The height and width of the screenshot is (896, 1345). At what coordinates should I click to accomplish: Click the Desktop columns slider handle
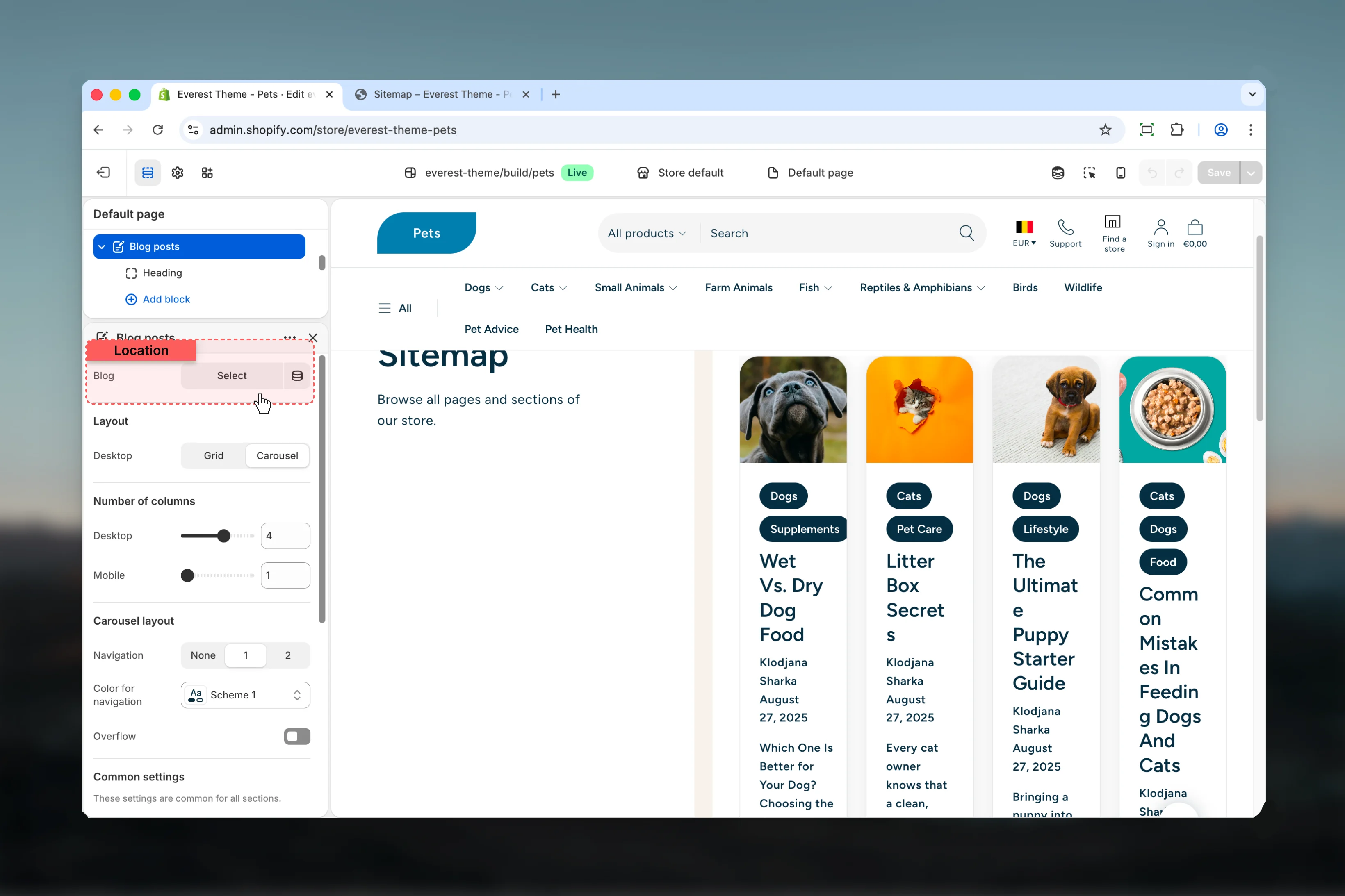[223, 535]
